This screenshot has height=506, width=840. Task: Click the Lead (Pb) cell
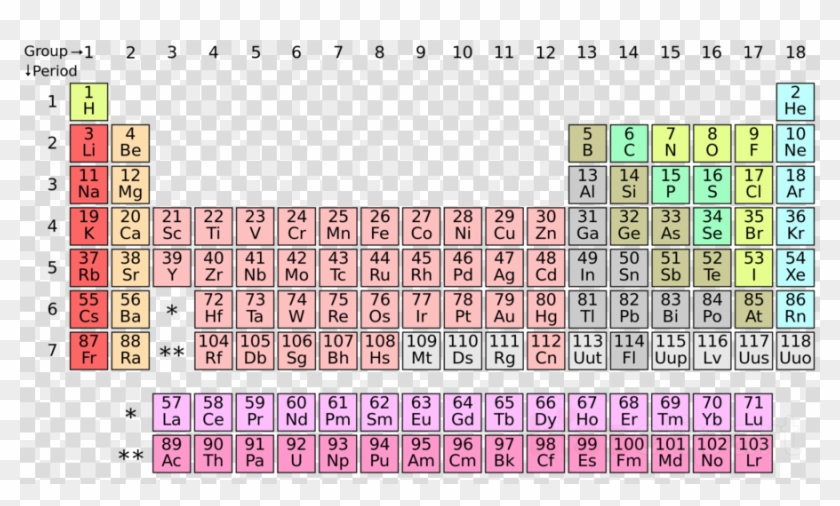[629, 309]
